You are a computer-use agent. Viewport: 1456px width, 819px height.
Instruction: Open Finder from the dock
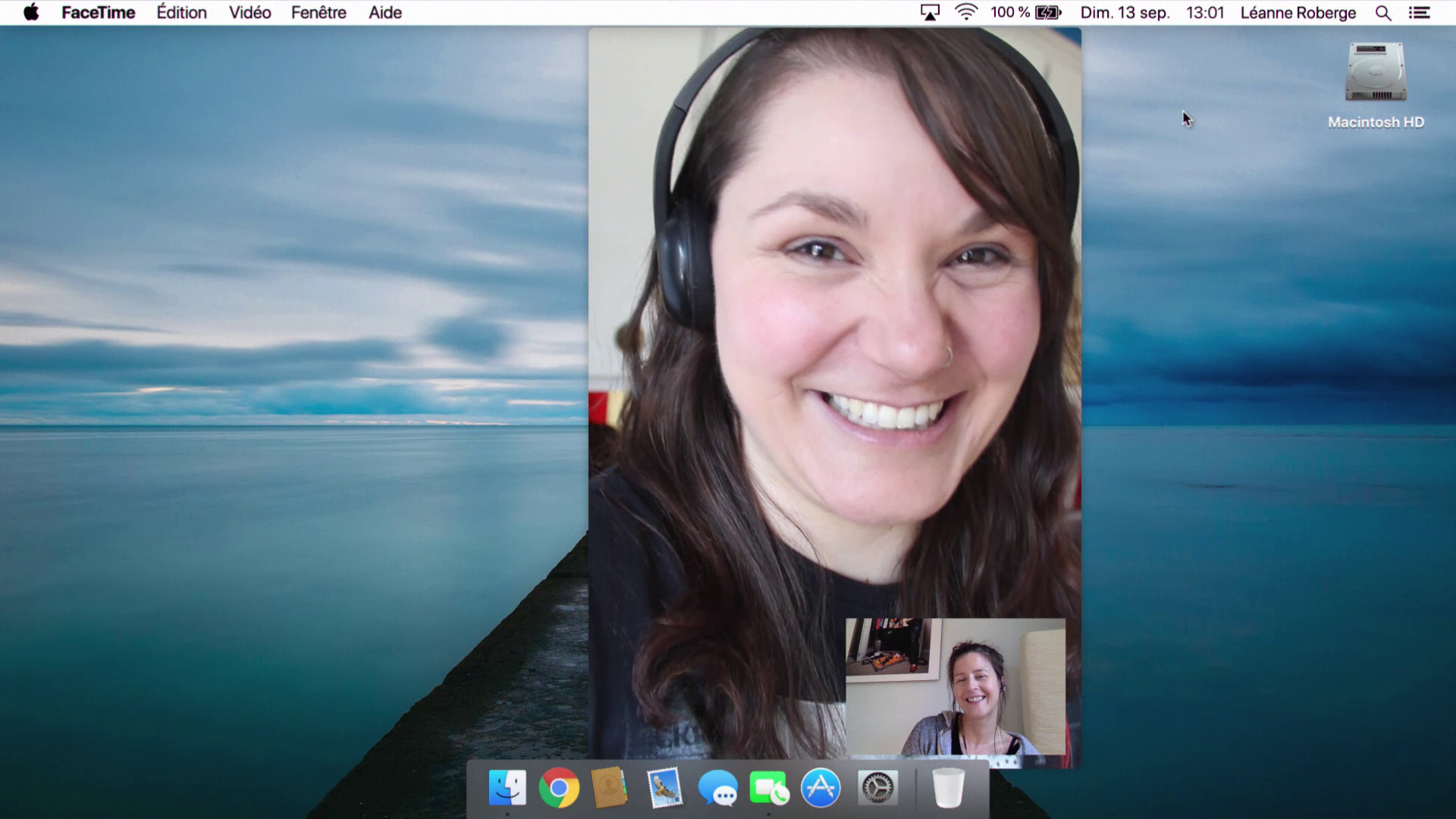tap(507, 788)
